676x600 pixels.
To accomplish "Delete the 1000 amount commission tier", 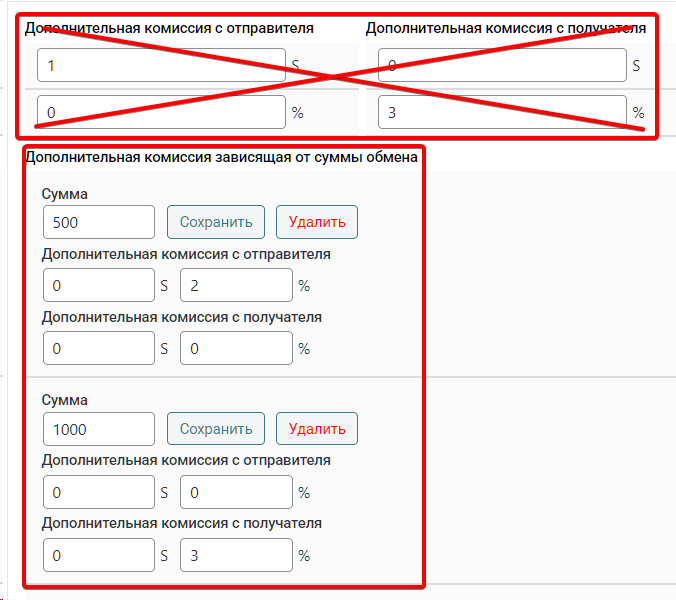I will point(317,429).
